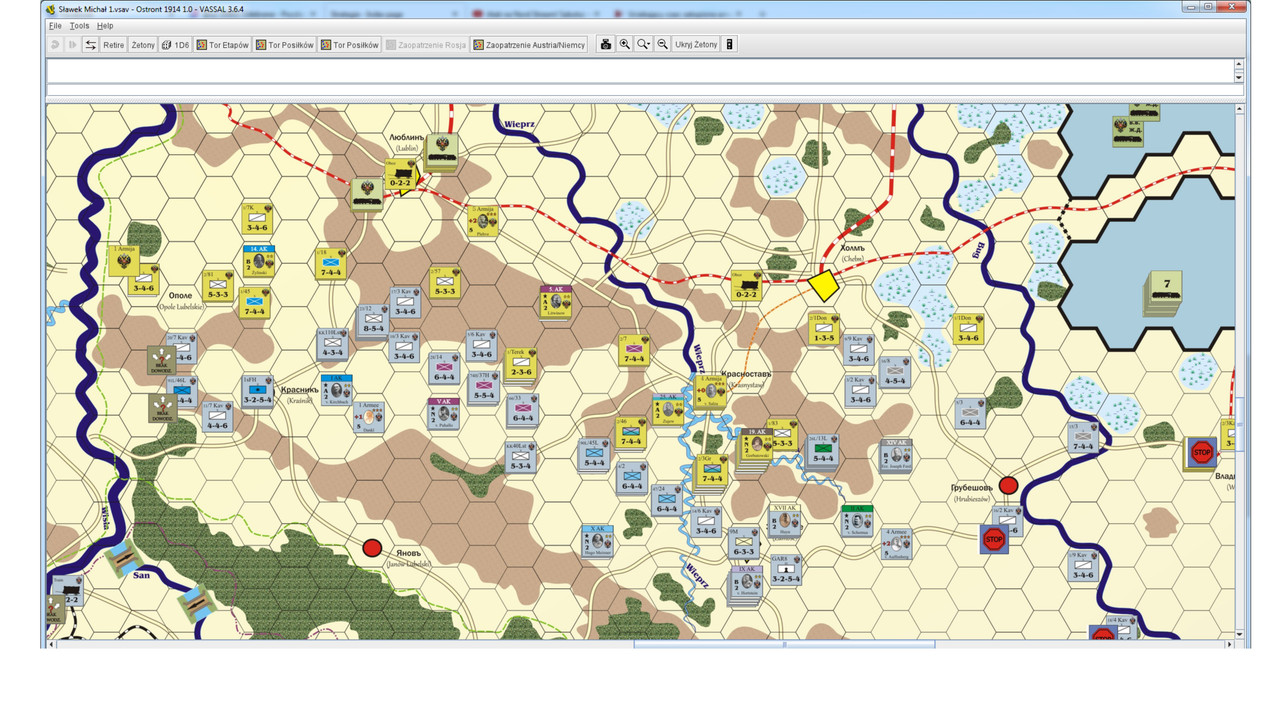
Task: Select the 7-4-4 yellow counter labeled 45
Action: tap(257, 303)
